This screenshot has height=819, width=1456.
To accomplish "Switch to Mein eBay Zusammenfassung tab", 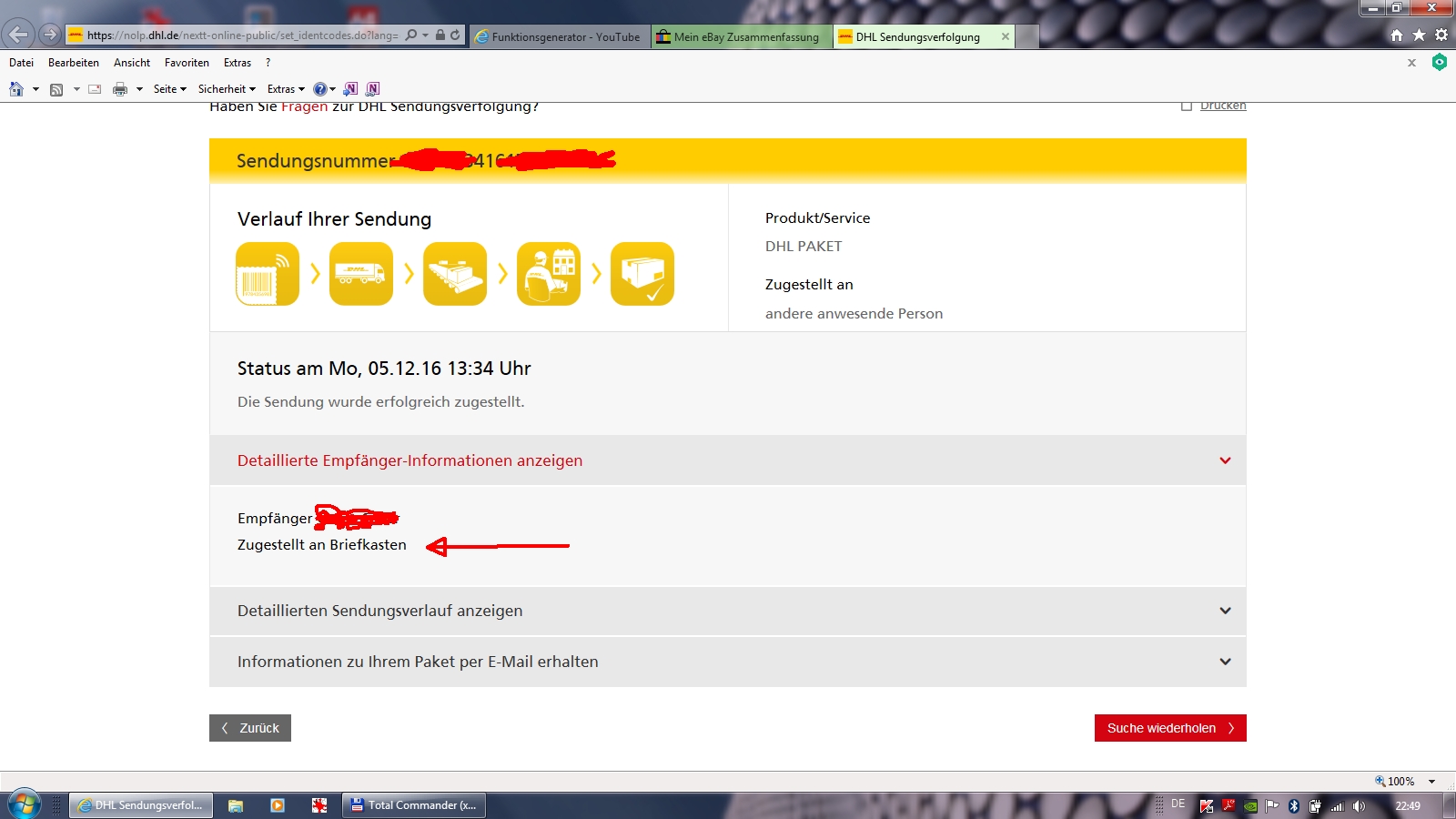I will (741, 37).
